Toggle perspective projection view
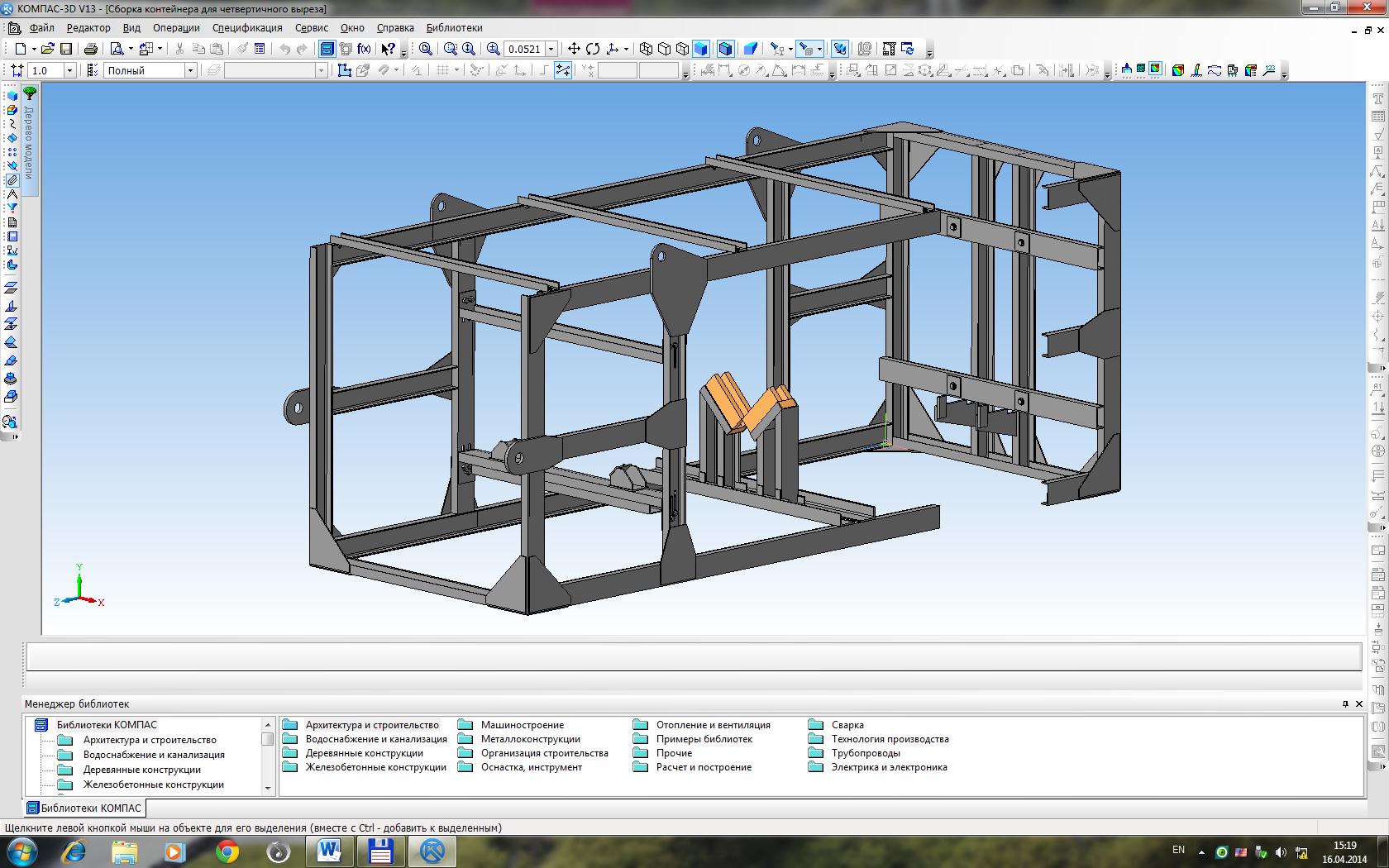Screen dimensions: 1389x868 click(751, 49)
